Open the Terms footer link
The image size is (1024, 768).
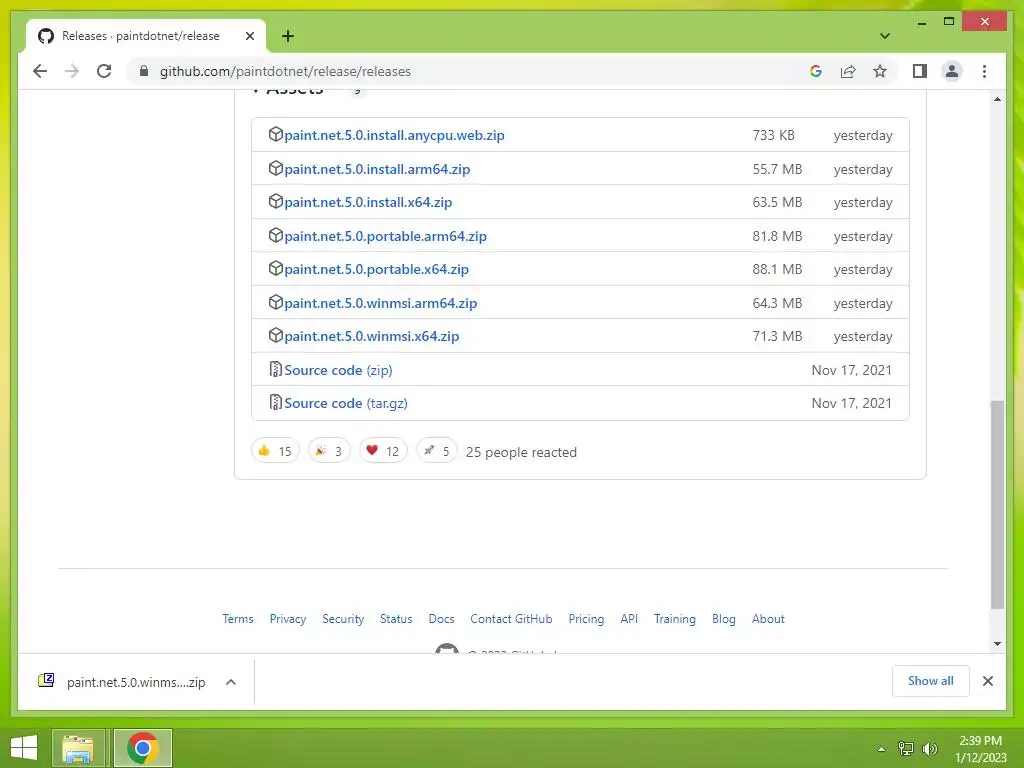point(238,618)
